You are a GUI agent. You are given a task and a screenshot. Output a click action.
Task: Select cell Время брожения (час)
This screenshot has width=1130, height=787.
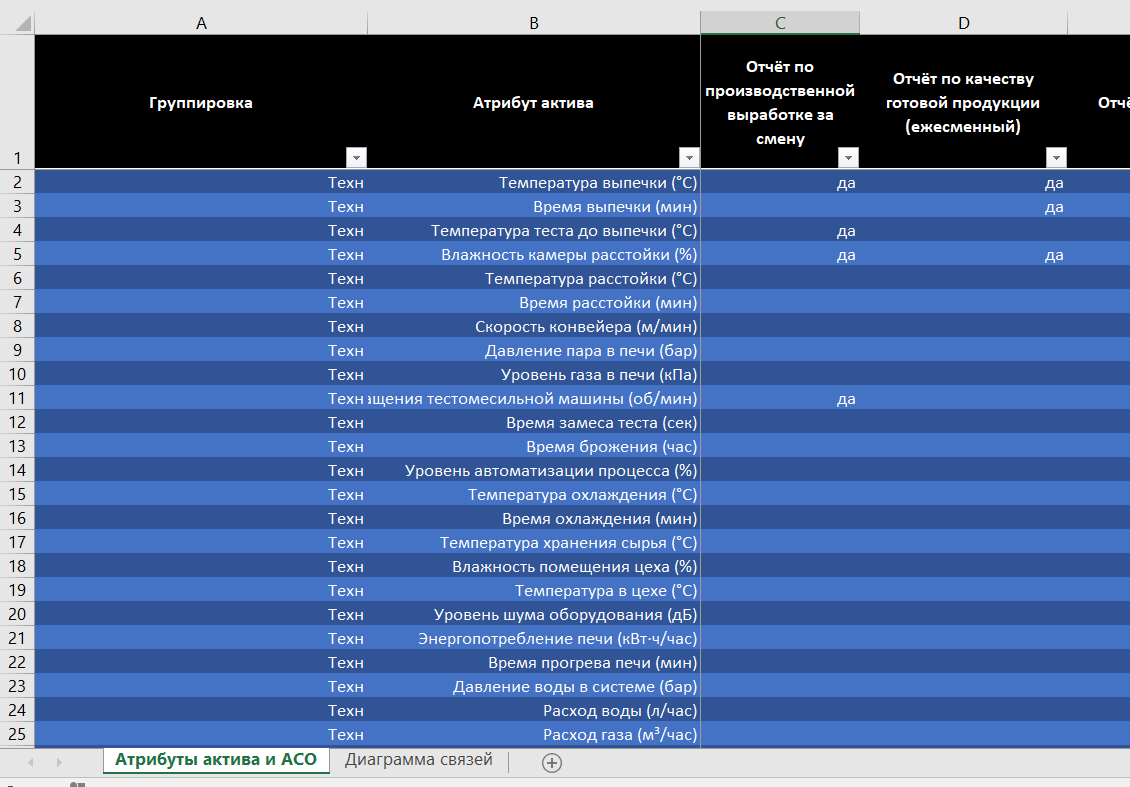[x=534, y=446]
